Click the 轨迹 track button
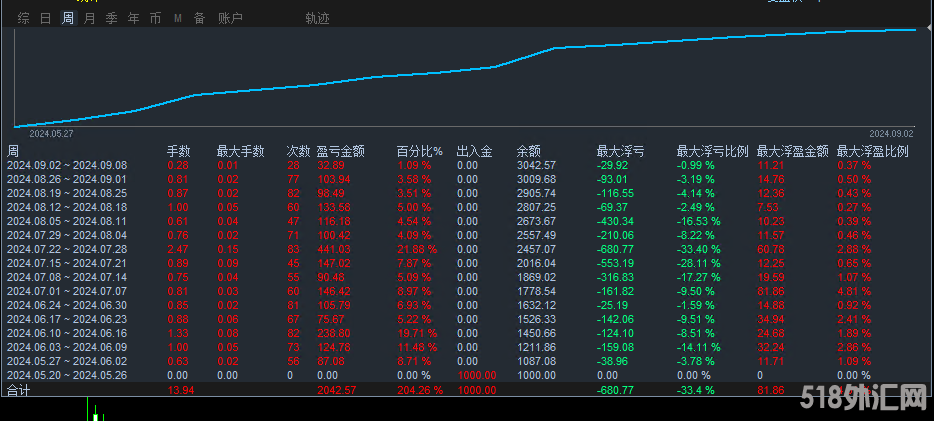The height and width of the screenshot is (421, 934). pyautogui.click(x=317, y=18)
